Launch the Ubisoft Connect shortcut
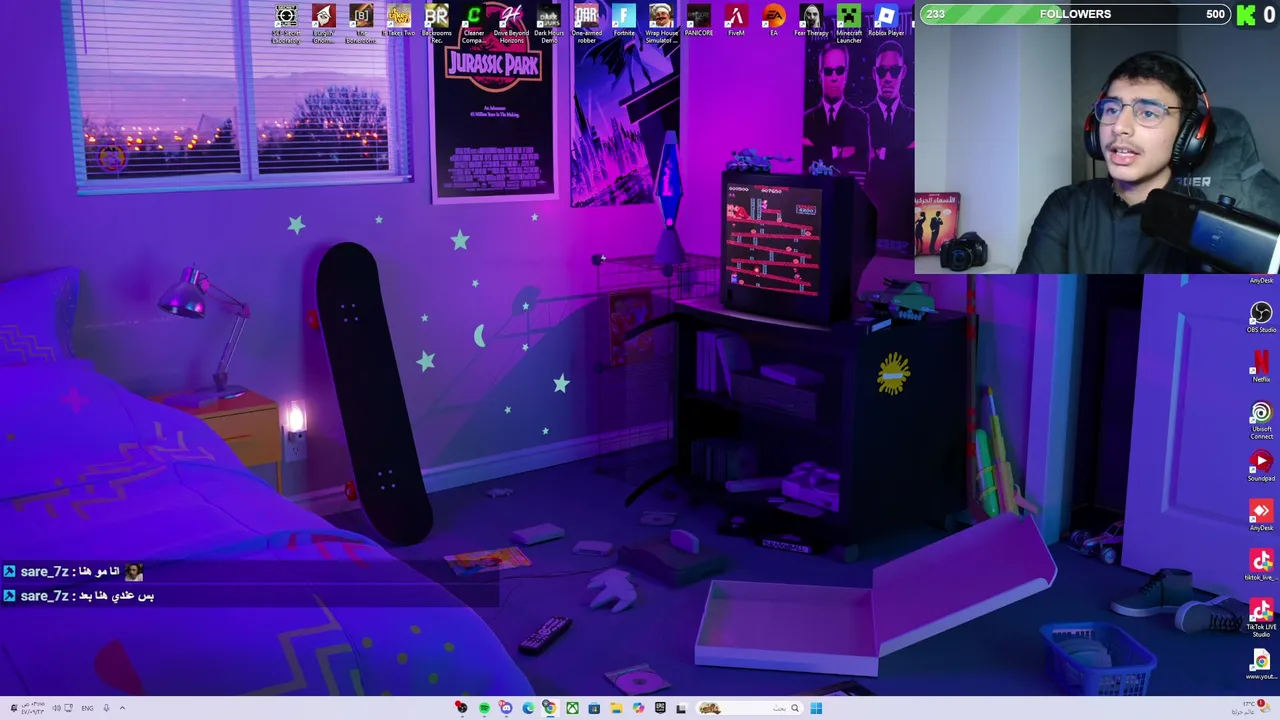Viewport: 1280px width, 720px height. point(1261,420)
